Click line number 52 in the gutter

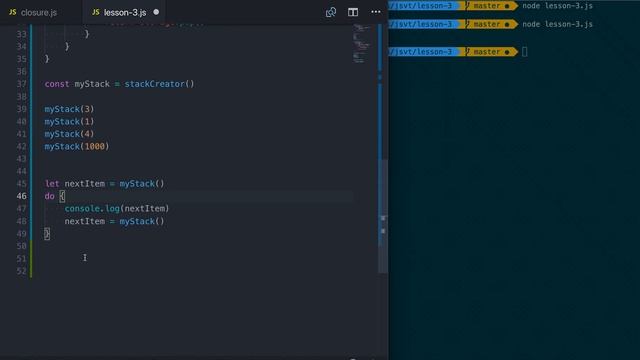click(22, 271)
